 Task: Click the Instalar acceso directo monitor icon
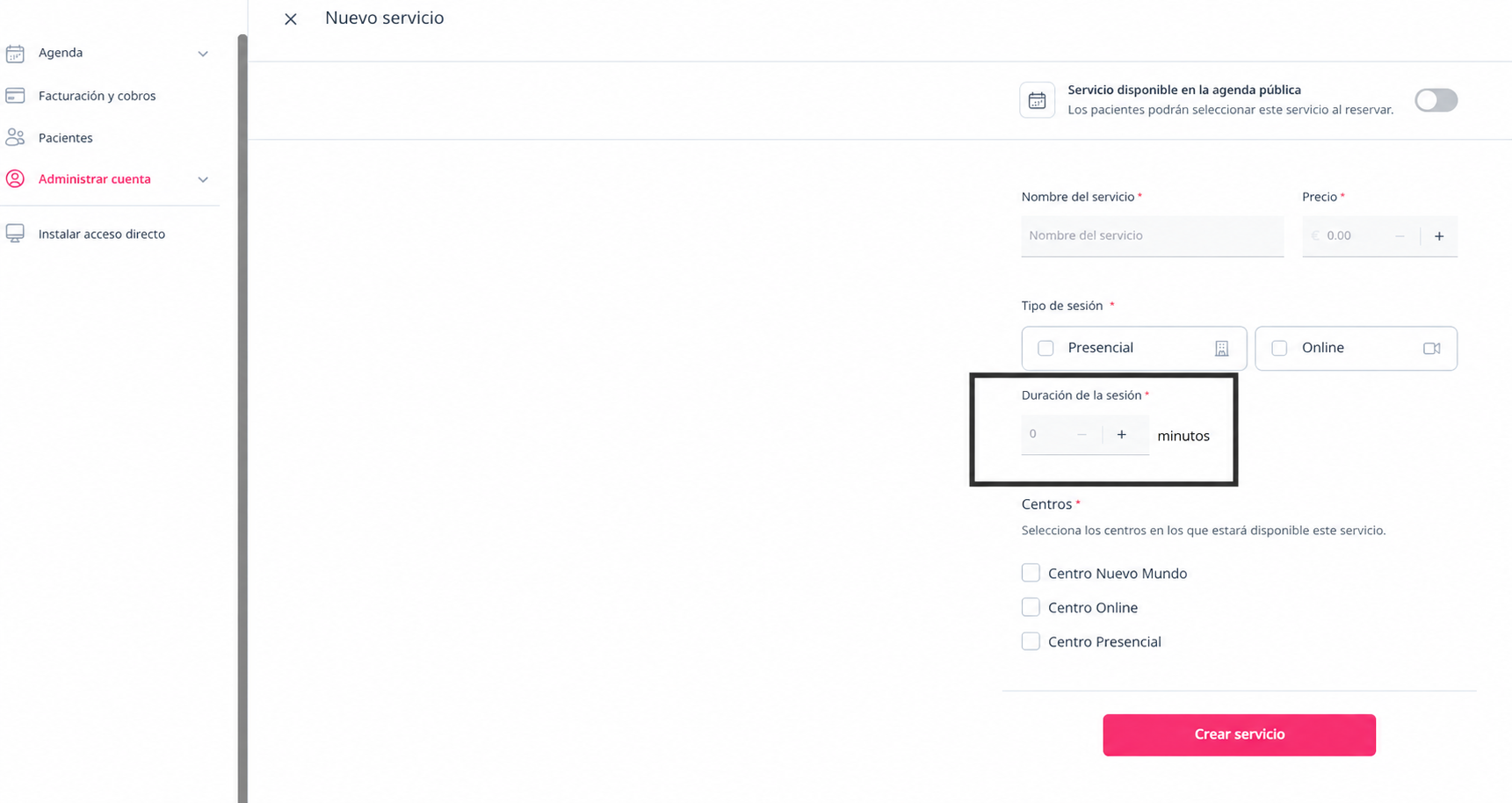[x=15, y=233]
